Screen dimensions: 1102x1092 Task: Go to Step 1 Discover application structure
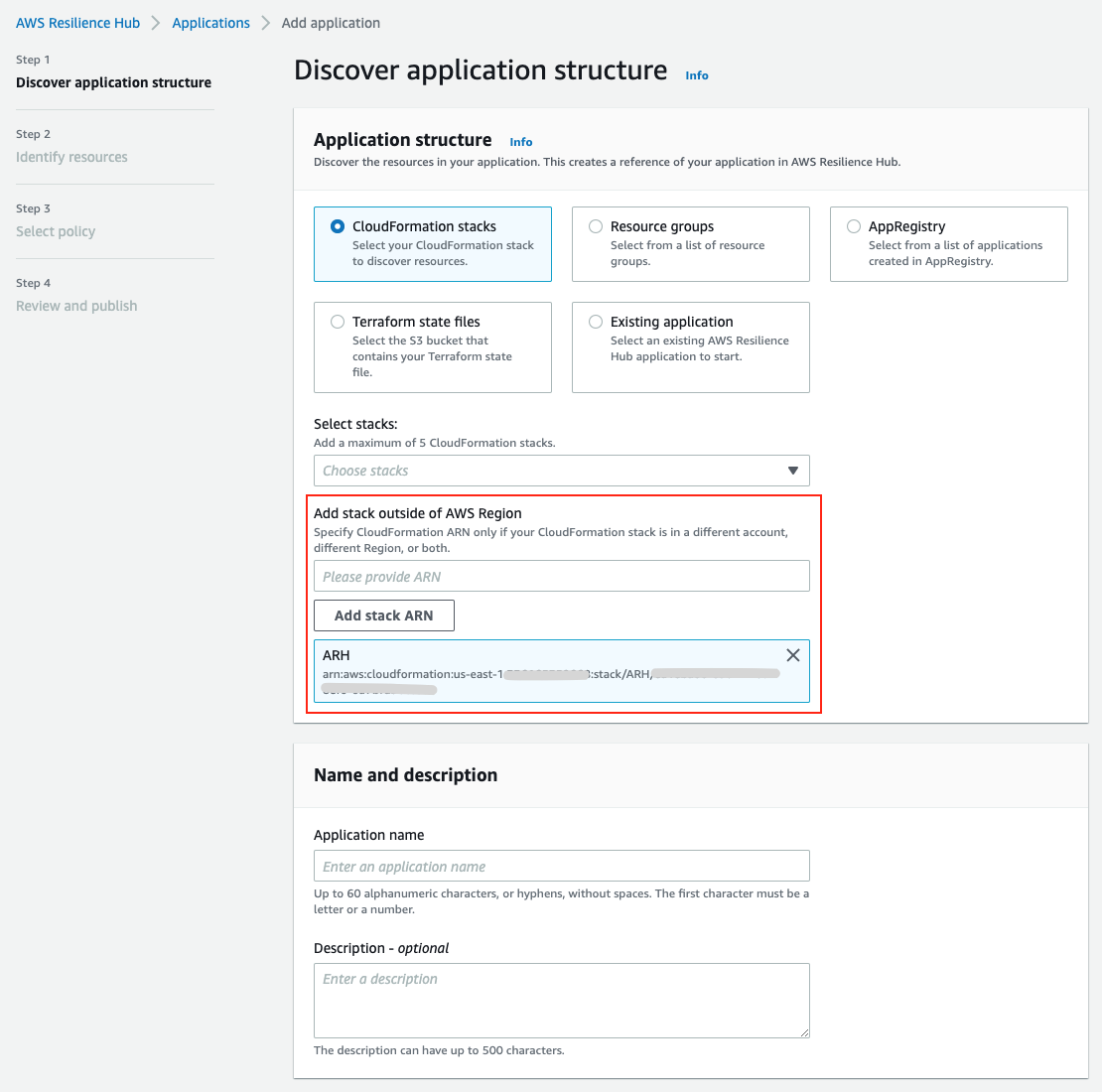pyautogui.click(x=113, y=82)
